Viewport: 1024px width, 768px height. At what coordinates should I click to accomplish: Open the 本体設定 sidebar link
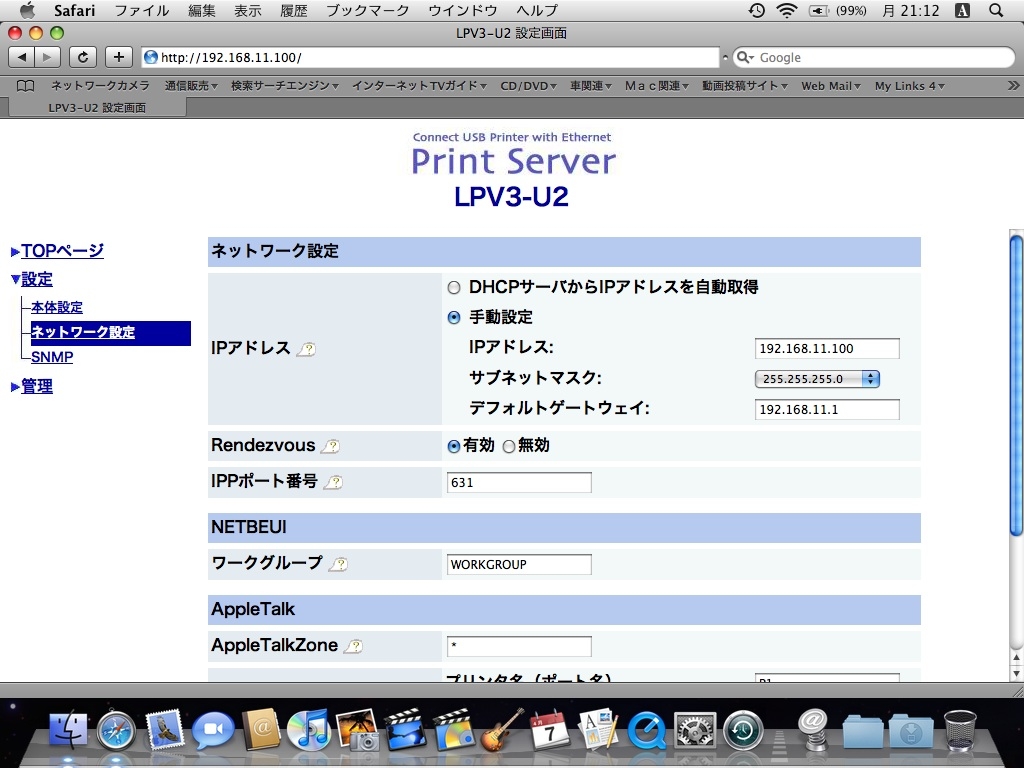tap(57, 307)
